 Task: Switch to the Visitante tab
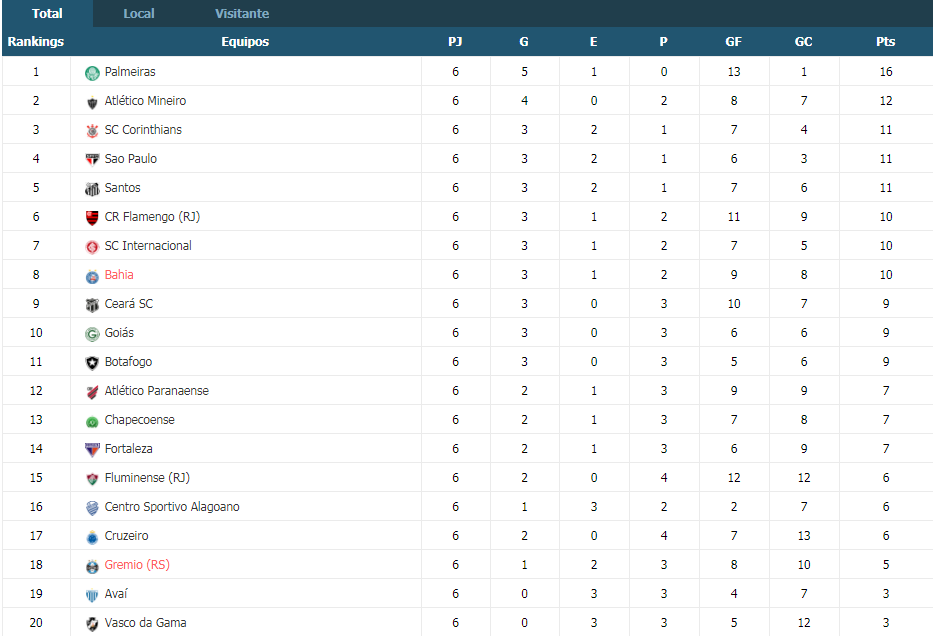(x=242, y=14)
